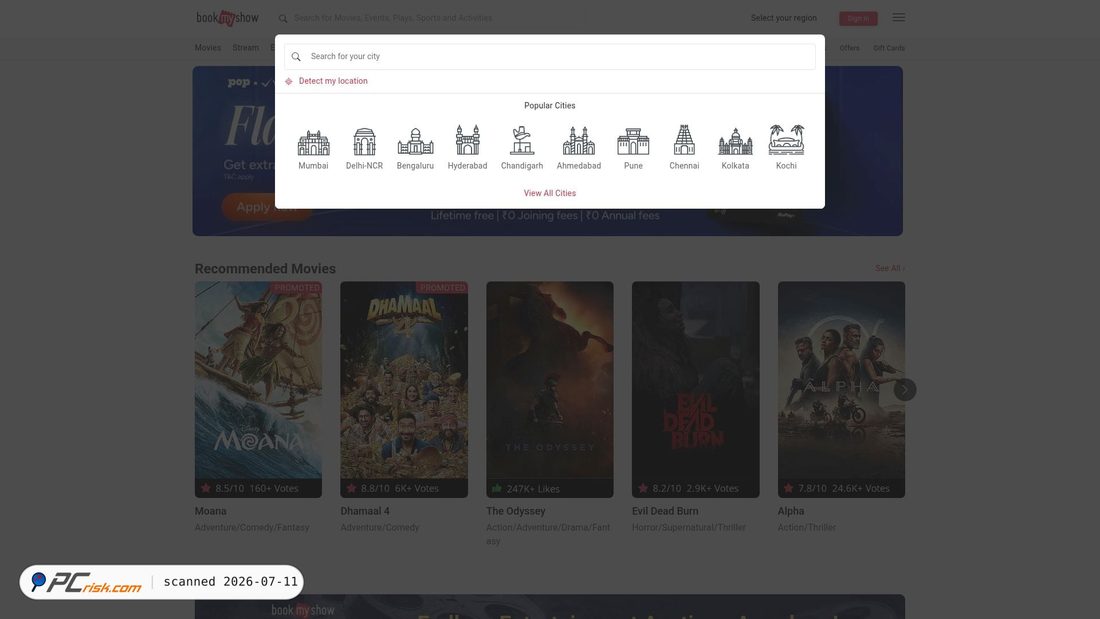Advance the movies carousel with the arrow
The height and width of the screenshot is (619, 1100).
tap(904, 390)
